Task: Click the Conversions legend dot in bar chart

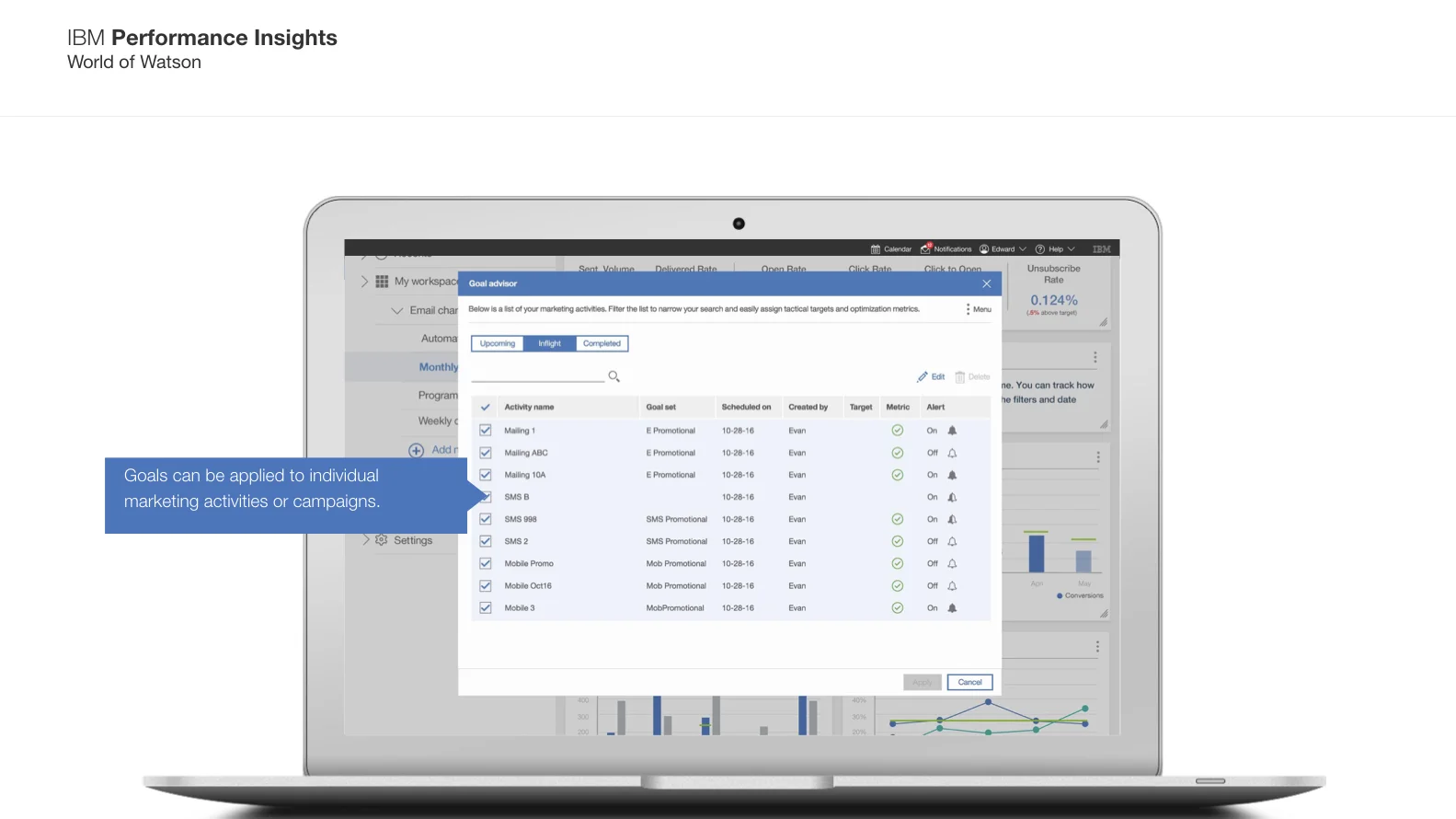Action: 1060,595
